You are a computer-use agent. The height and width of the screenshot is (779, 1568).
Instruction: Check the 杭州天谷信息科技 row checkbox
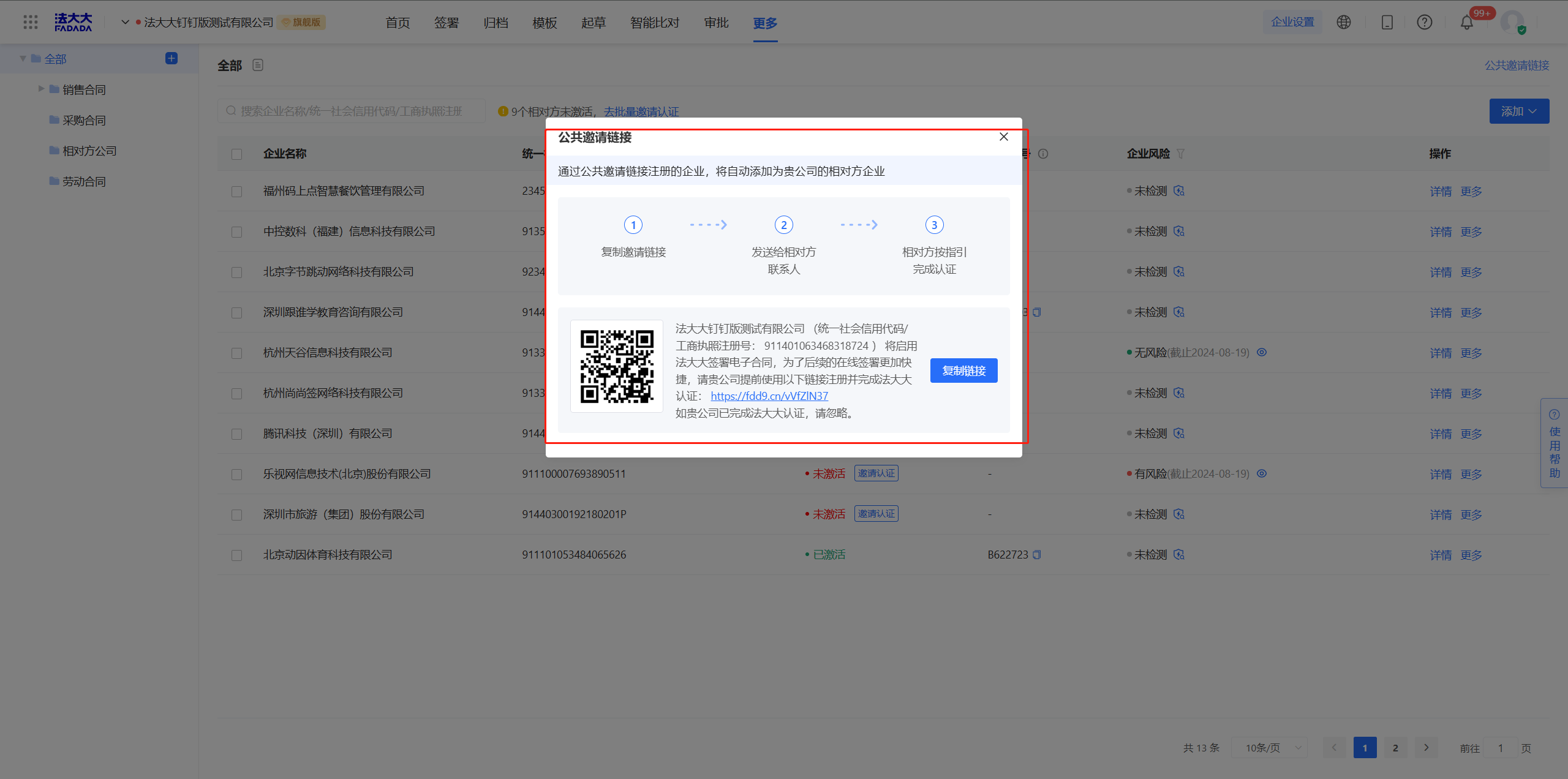[236, 353]
